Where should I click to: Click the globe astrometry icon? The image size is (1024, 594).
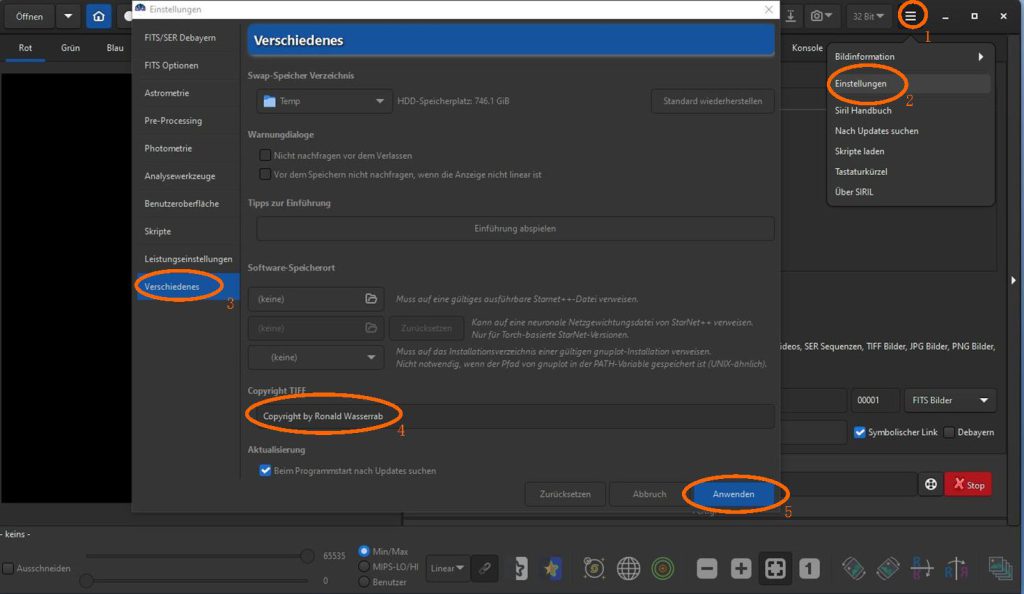(628, 568)
